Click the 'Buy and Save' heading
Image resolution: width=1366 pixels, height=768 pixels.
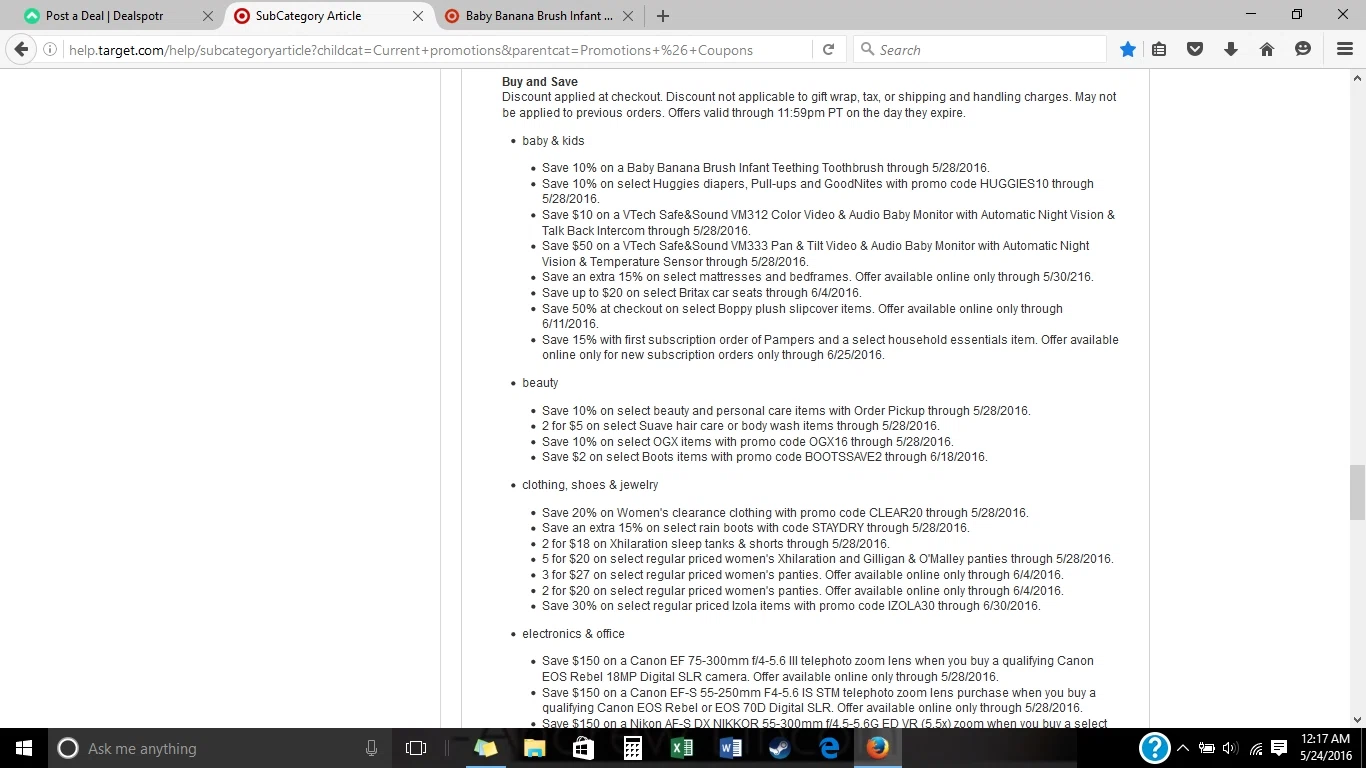tap(540, 82)
